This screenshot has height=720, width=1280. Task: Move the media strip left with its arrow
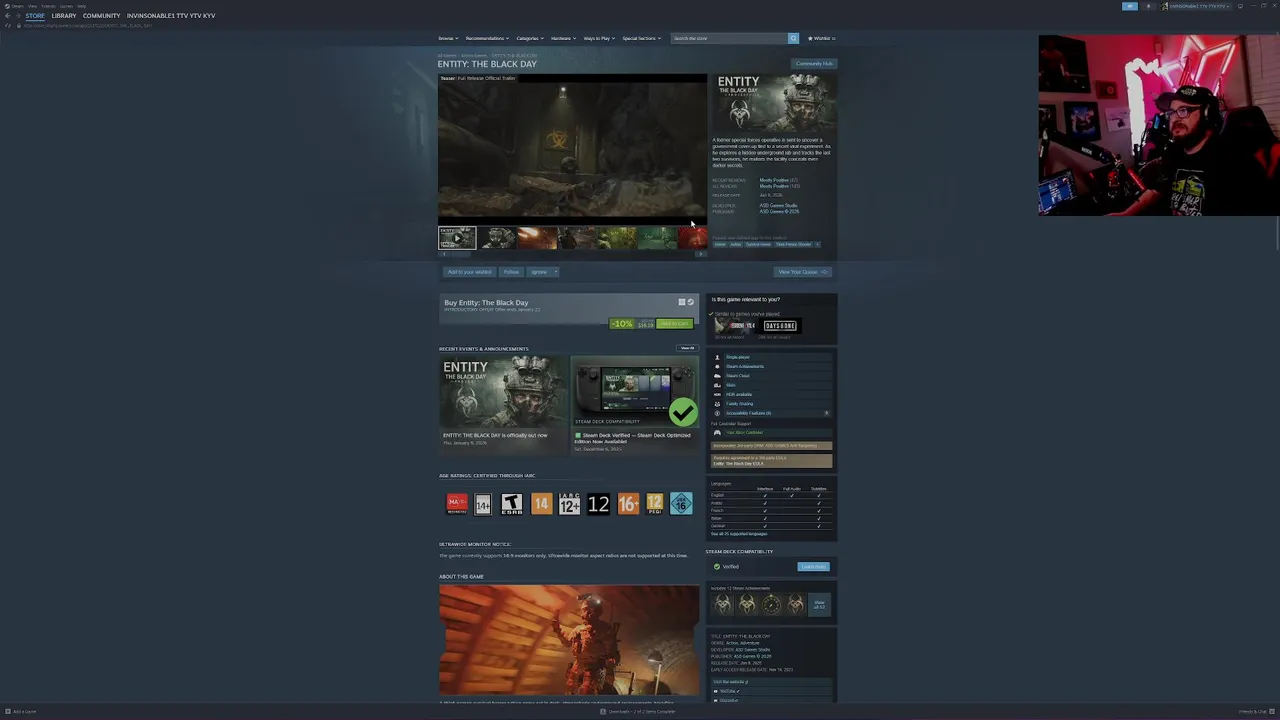[x=444, y=254]
